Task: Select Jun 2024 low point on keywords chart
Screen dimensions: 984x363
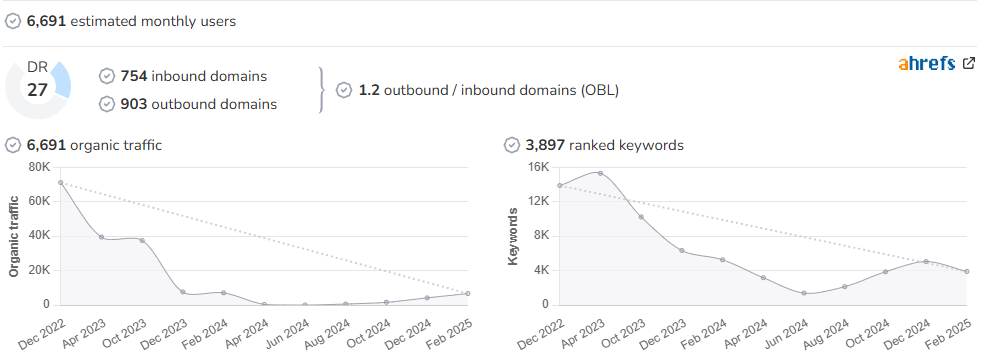Action: 804,293
